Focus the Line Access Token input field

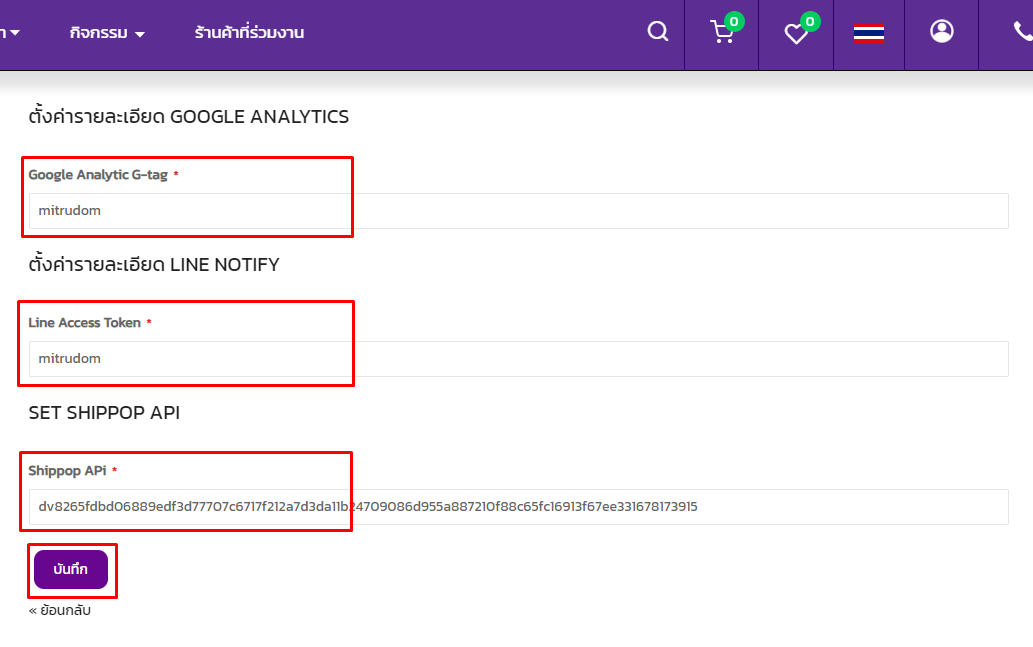(x=518, y=359)
